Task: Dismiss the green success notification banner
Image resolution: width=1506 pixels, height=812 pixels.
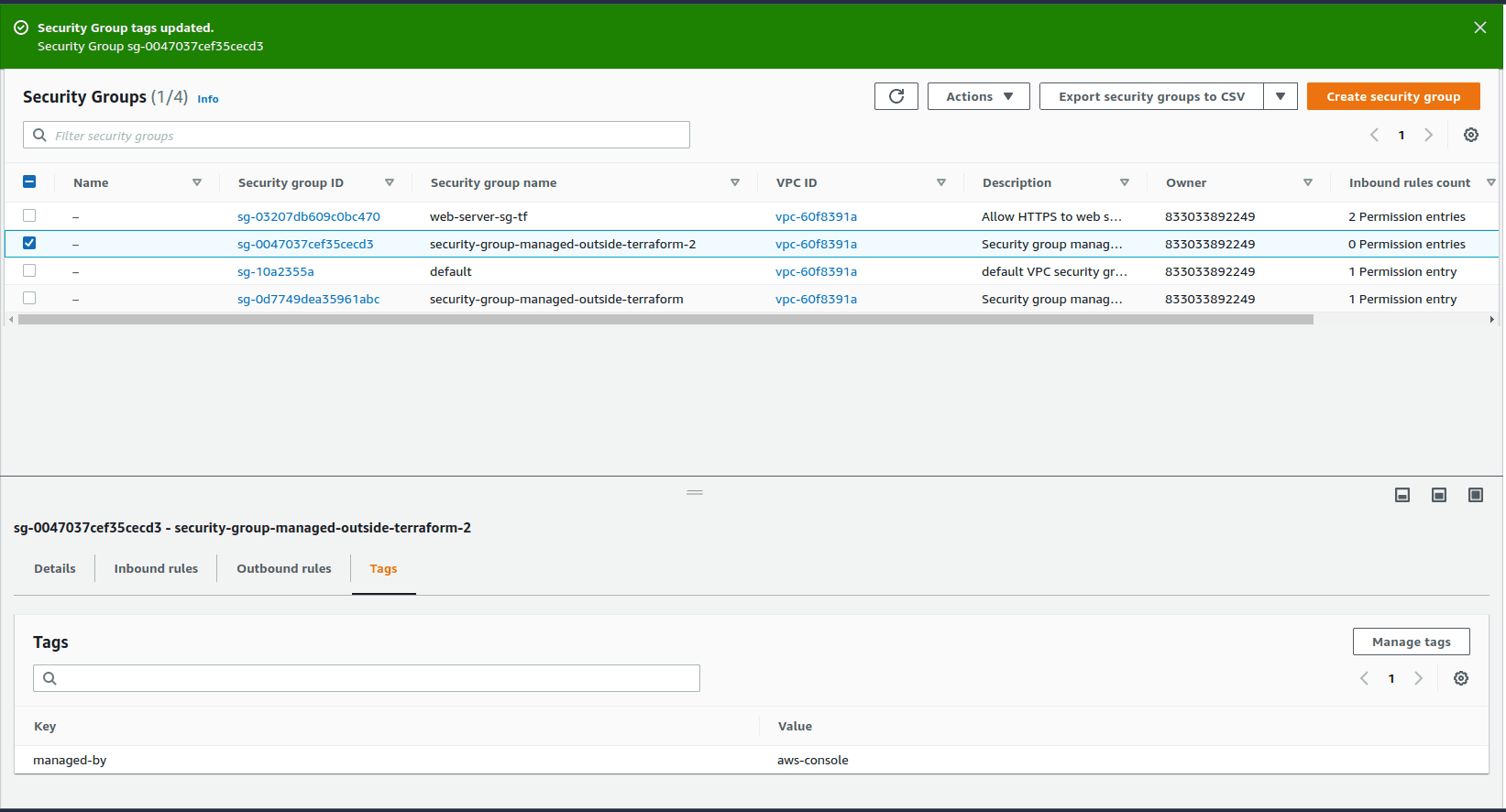Action: tap(1479, 27)
